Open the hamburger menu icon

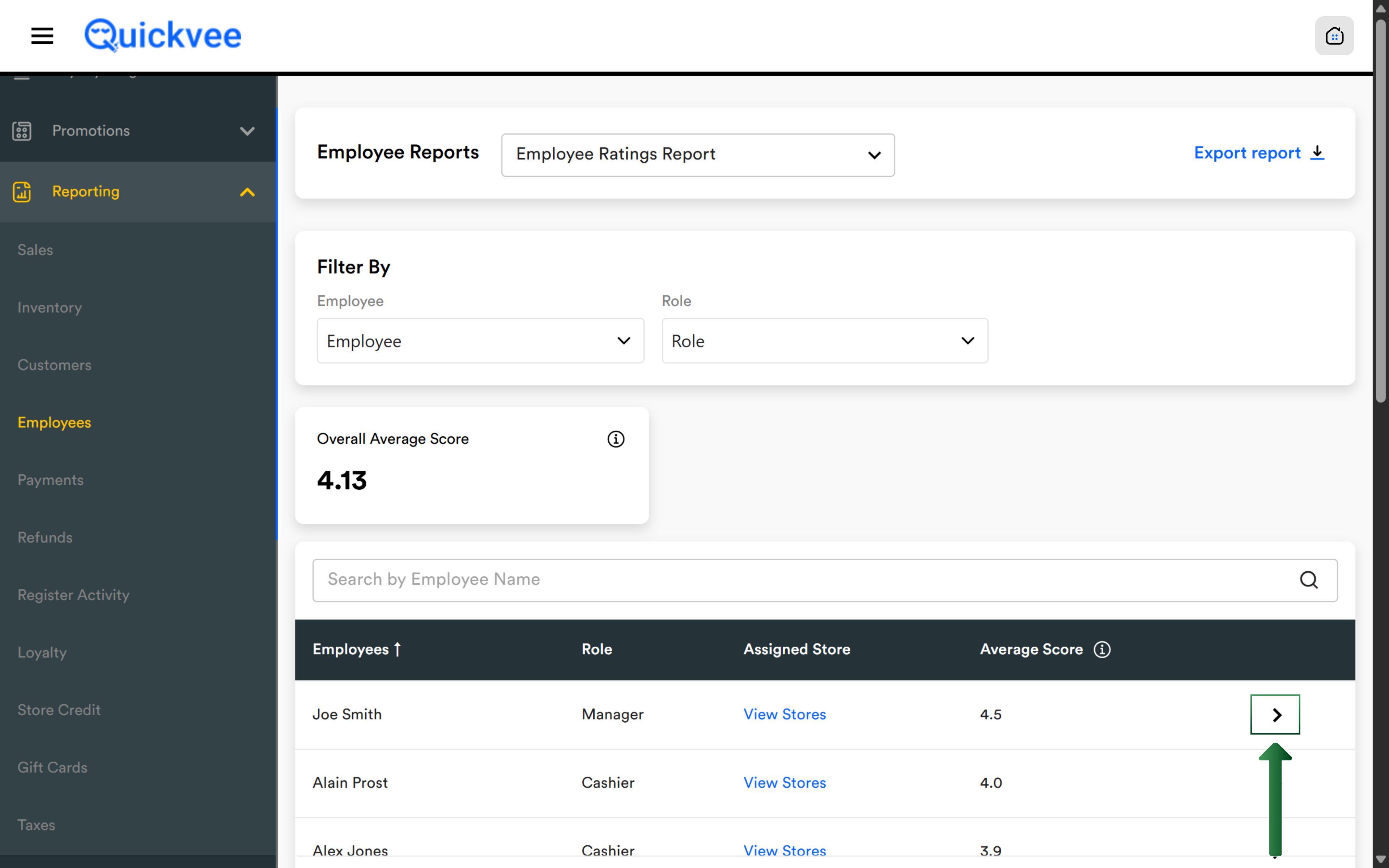(x=42, y=35)
